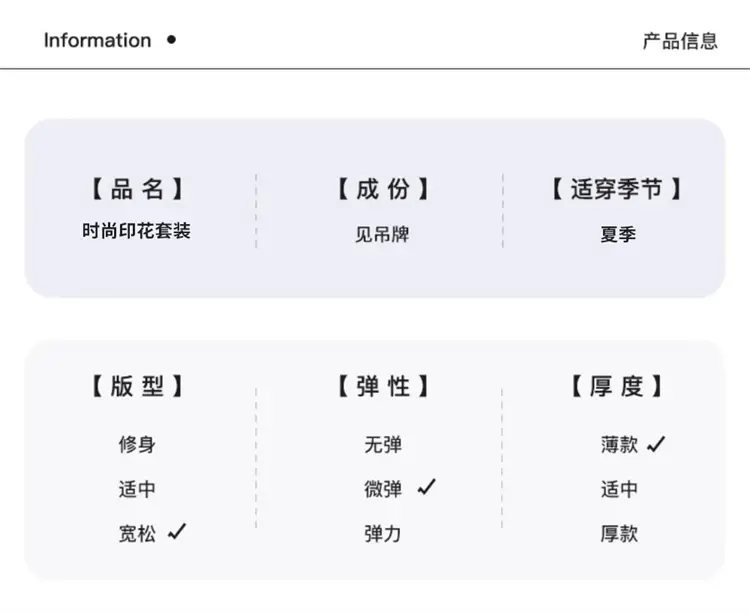This screenshot has height=614, width=750.
Task: Click the 产品信息 header label
Action: pos(680,41)
